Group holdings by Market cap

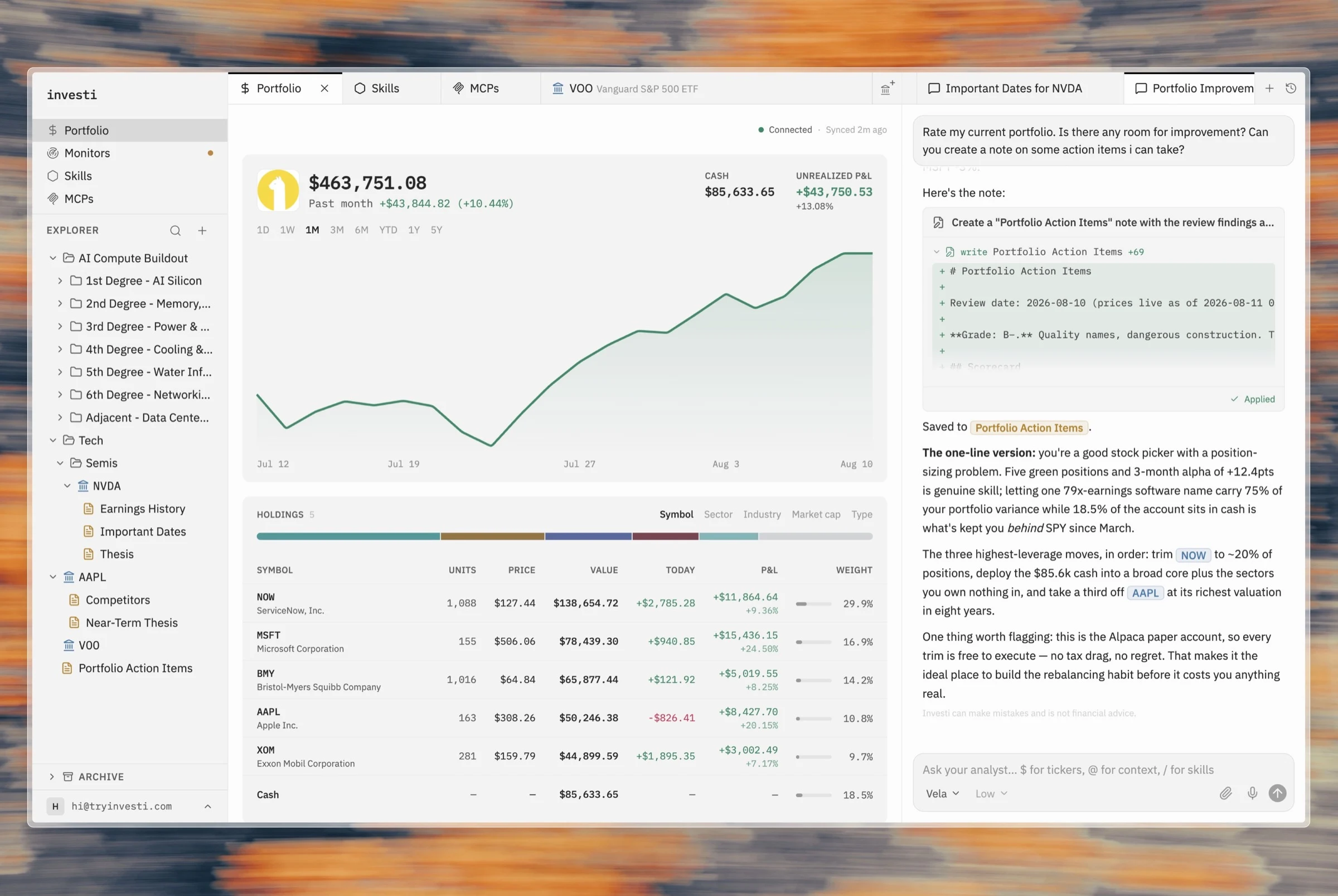click(815, 514)
